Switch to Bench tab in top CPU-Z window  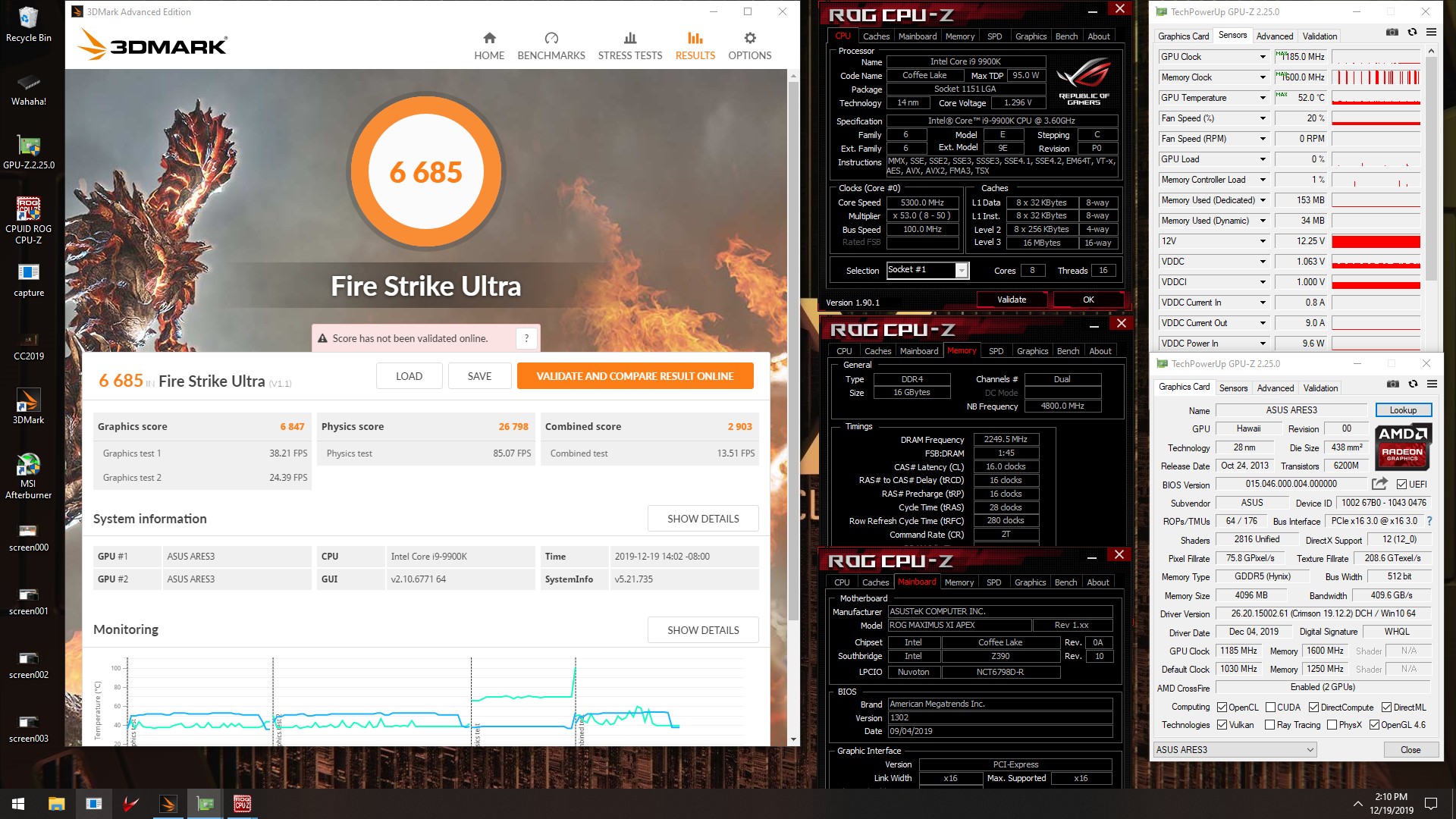pos(1066,36)
